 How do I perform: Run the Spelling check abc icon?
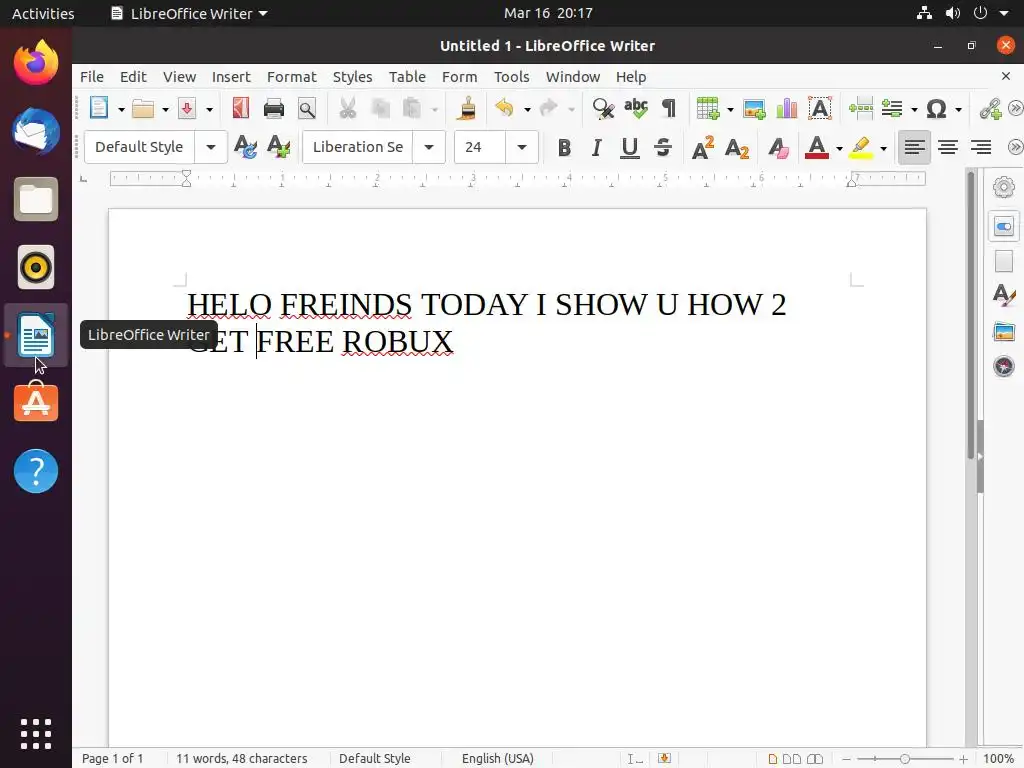tap(635, 108)
